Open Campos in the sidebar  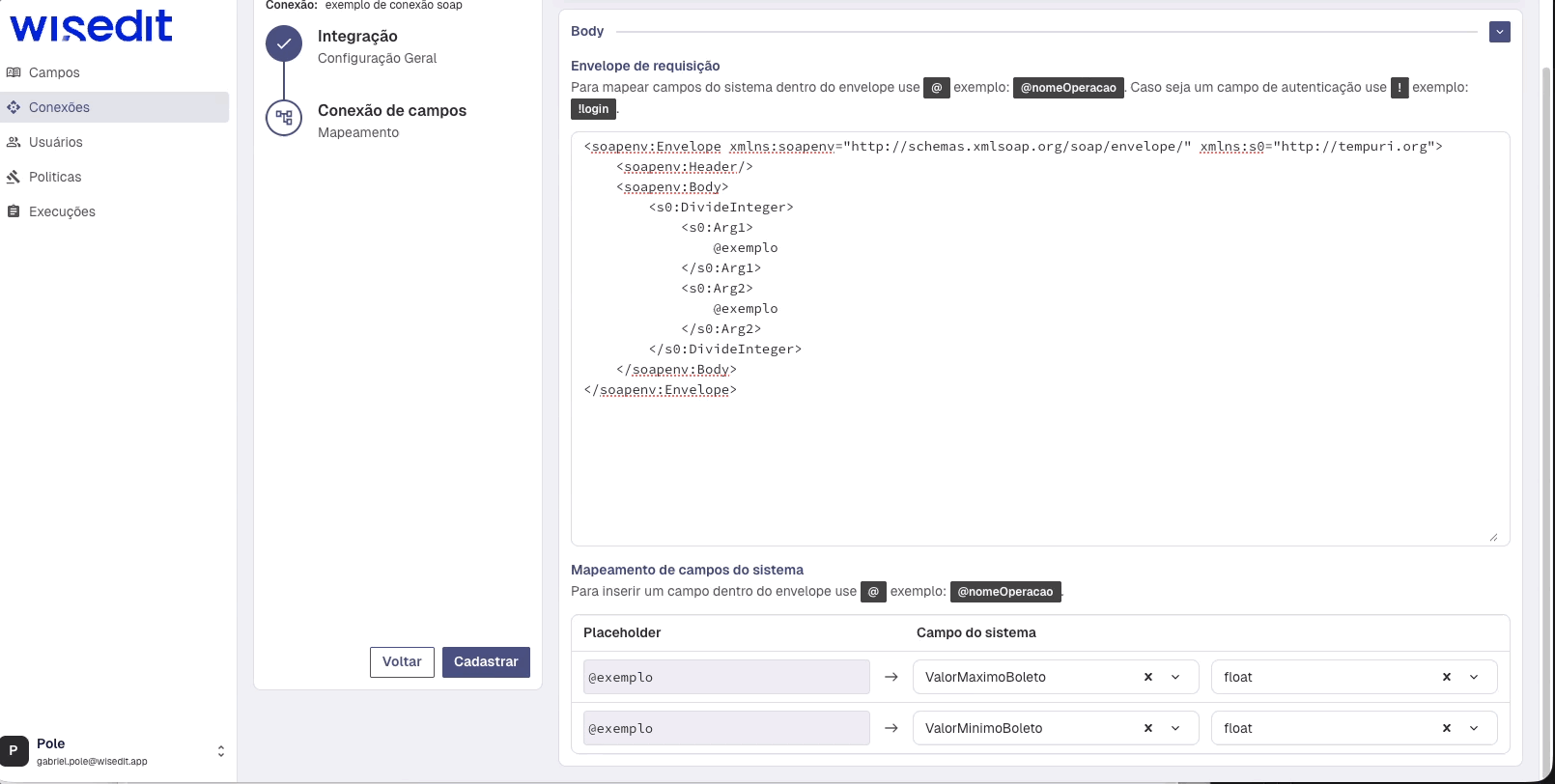point(54,72)
